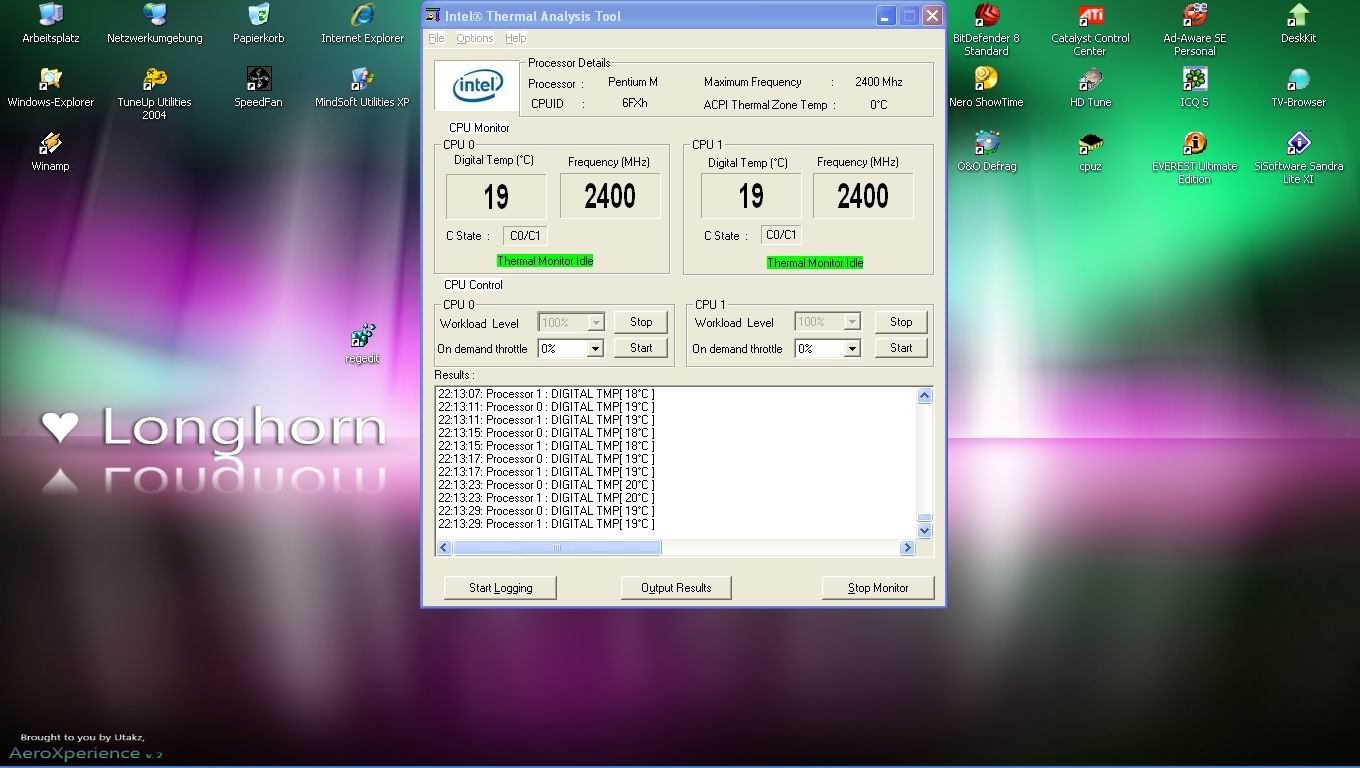This screenshot has height=768, width=1360.
Task: Open the Arbeitsplatz desktop icon
Action: coord(50,24)
